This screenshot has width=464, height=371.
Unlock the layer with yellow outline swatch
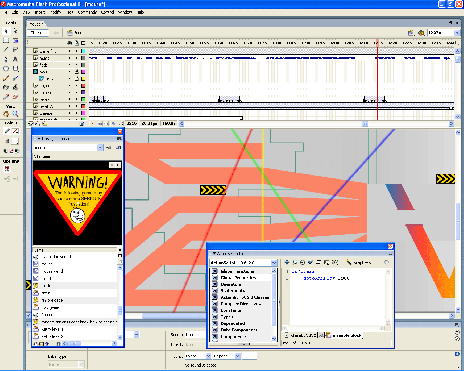tap(76, 79)
